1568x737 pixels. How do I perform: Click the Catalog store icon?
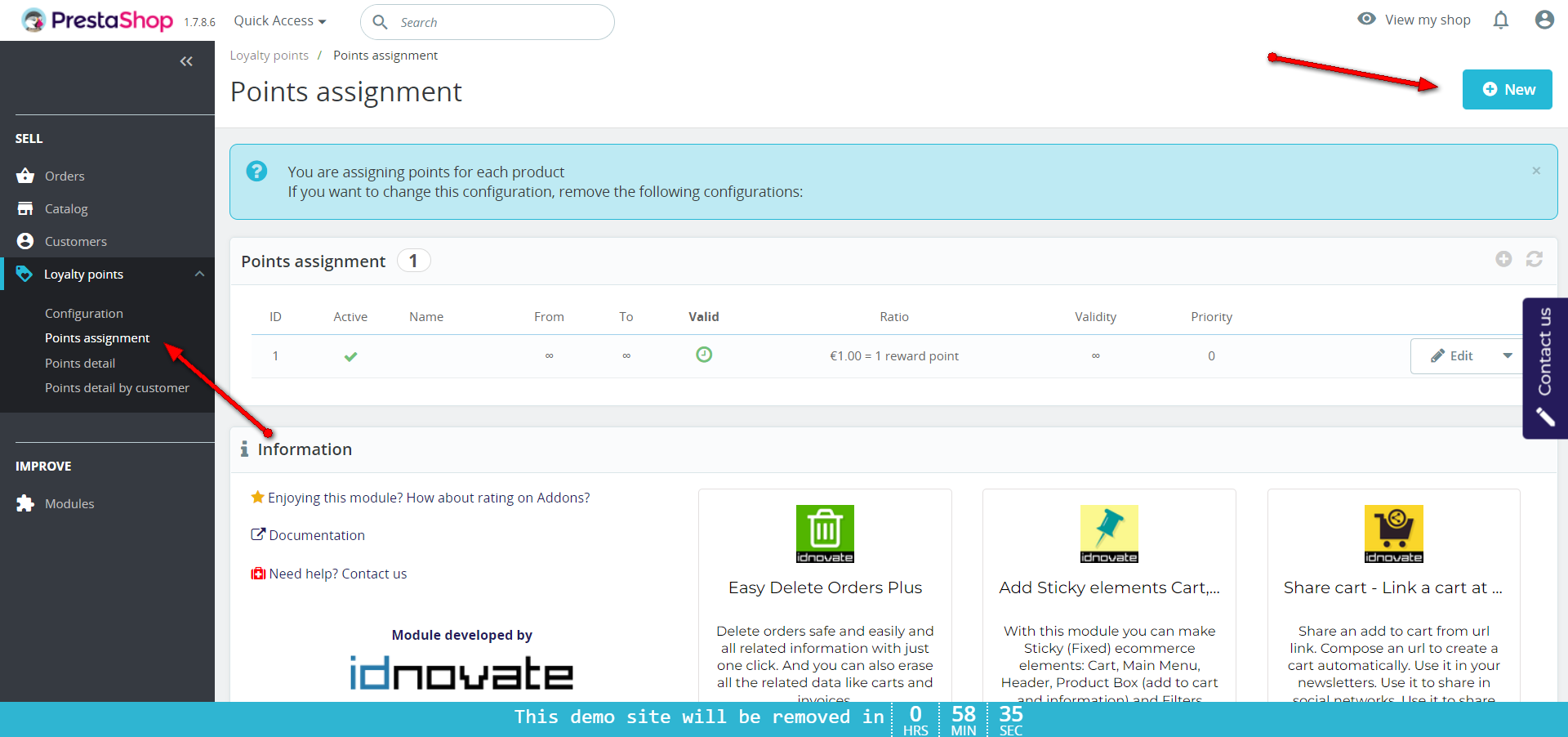click(25, 208)
